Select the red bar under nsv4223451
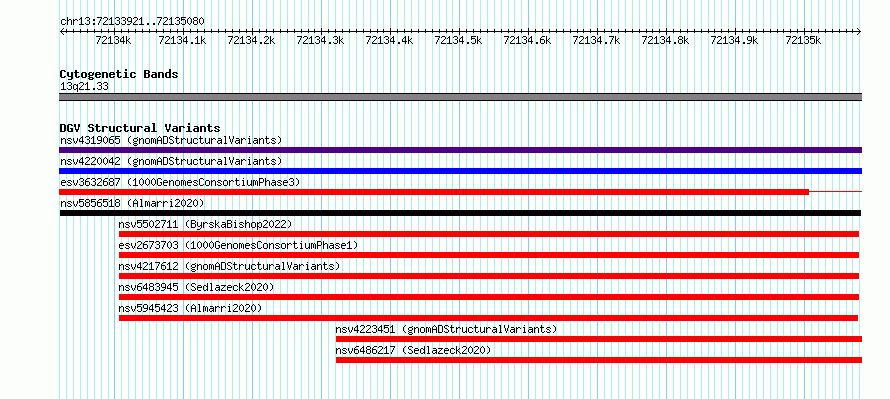Viewport: 890px width, 399px height. 599,339
